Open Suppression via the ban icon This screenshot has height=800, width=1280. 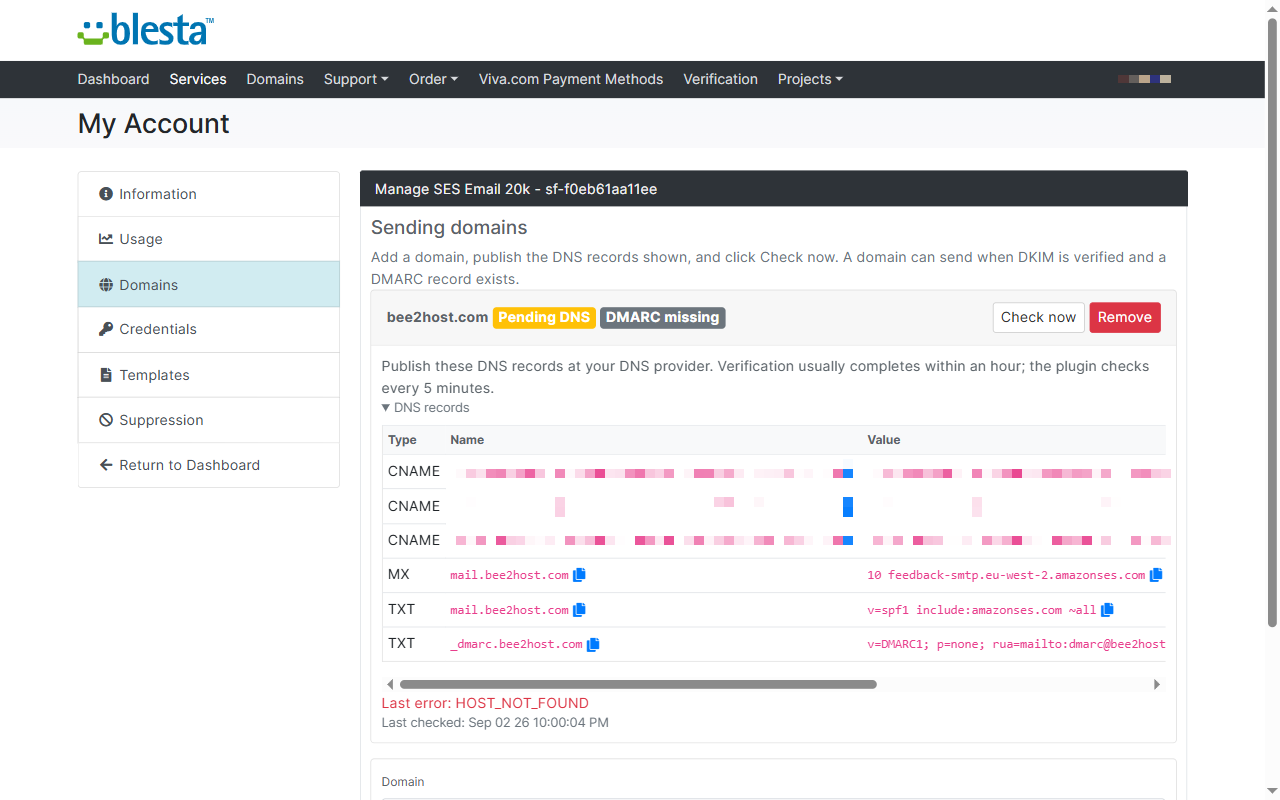click(106, 420)
